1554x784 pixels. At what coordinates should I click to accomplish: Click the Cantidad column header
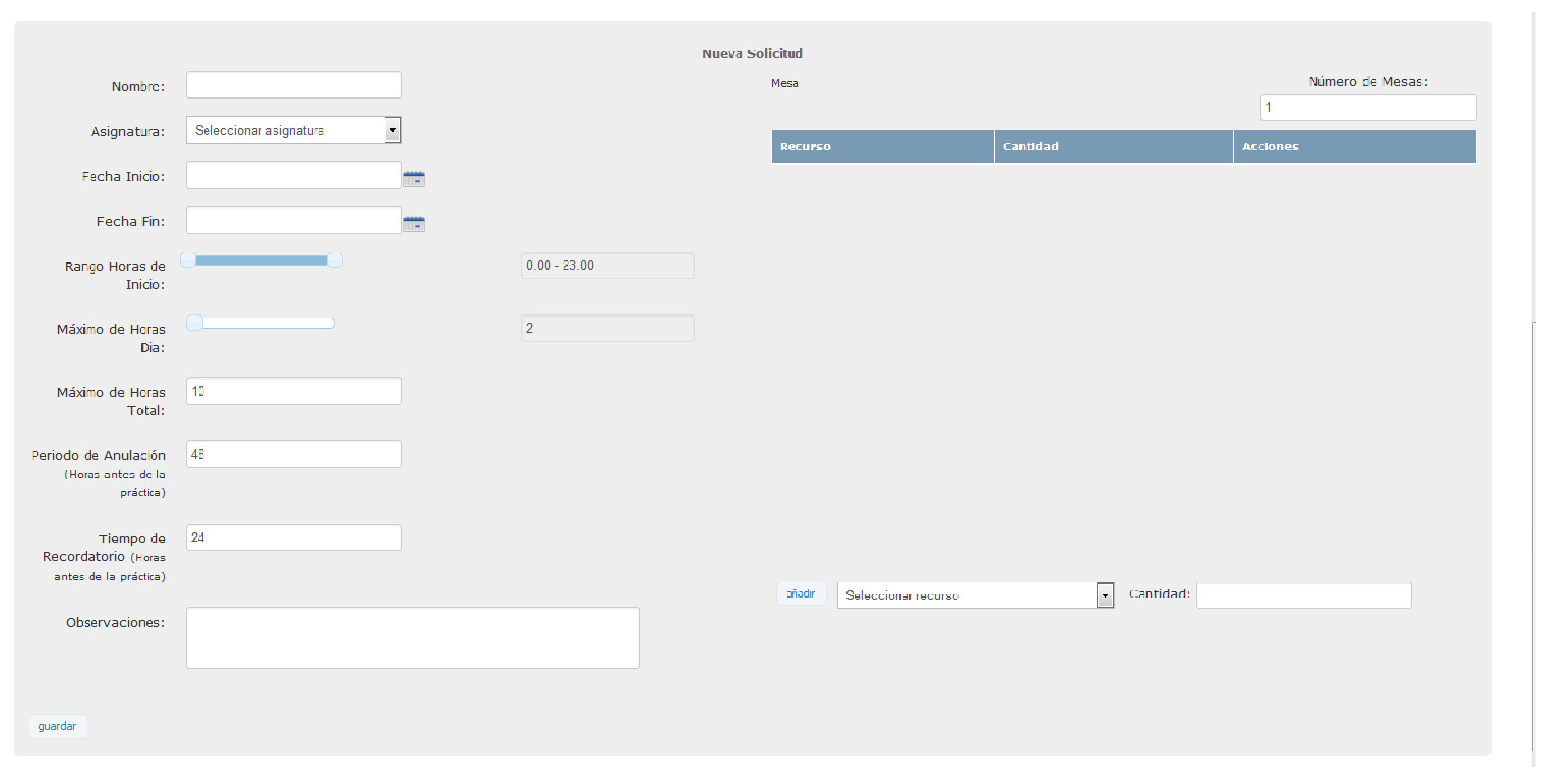pyautogui.click(x=1113, y=147)
